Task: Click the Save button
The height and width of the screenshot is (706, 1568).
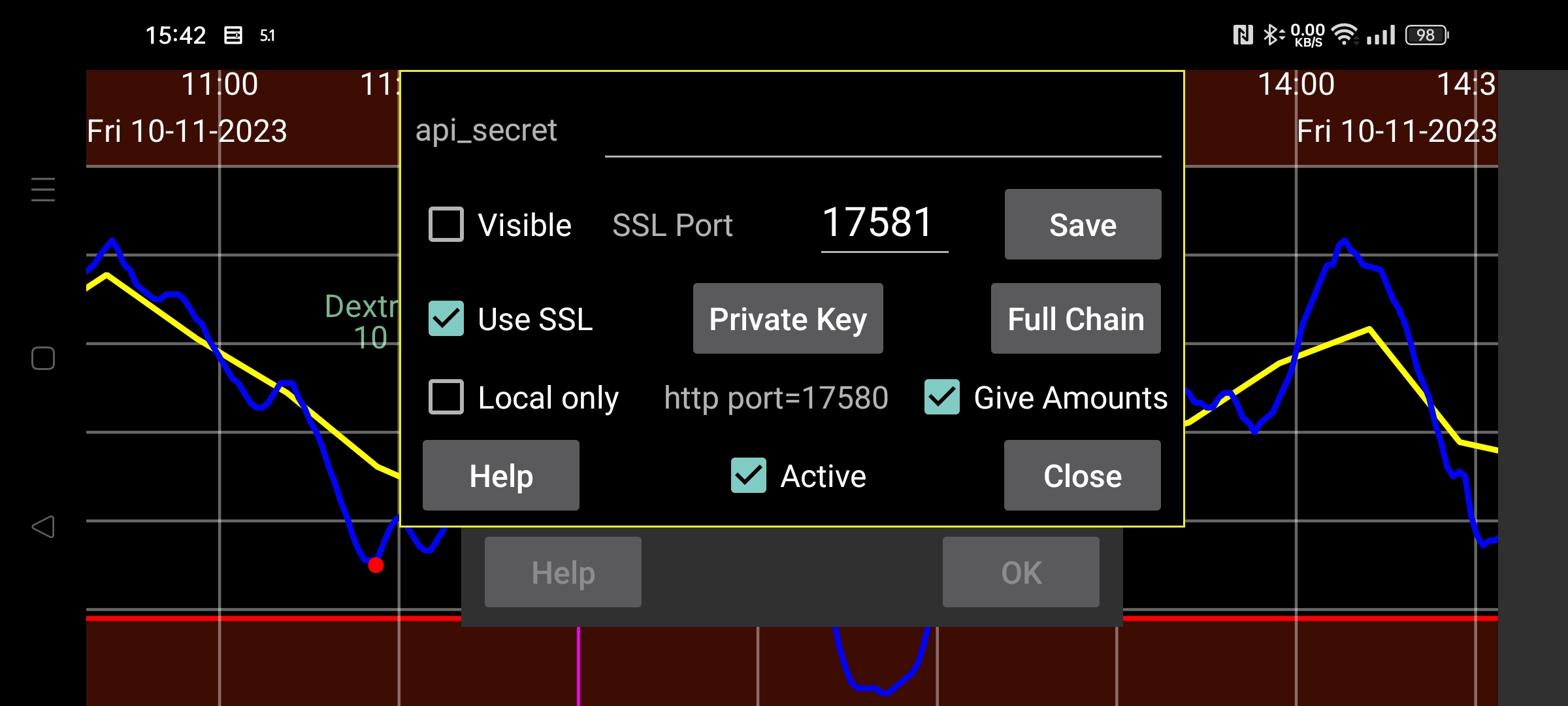Action: coord(1082,223)
